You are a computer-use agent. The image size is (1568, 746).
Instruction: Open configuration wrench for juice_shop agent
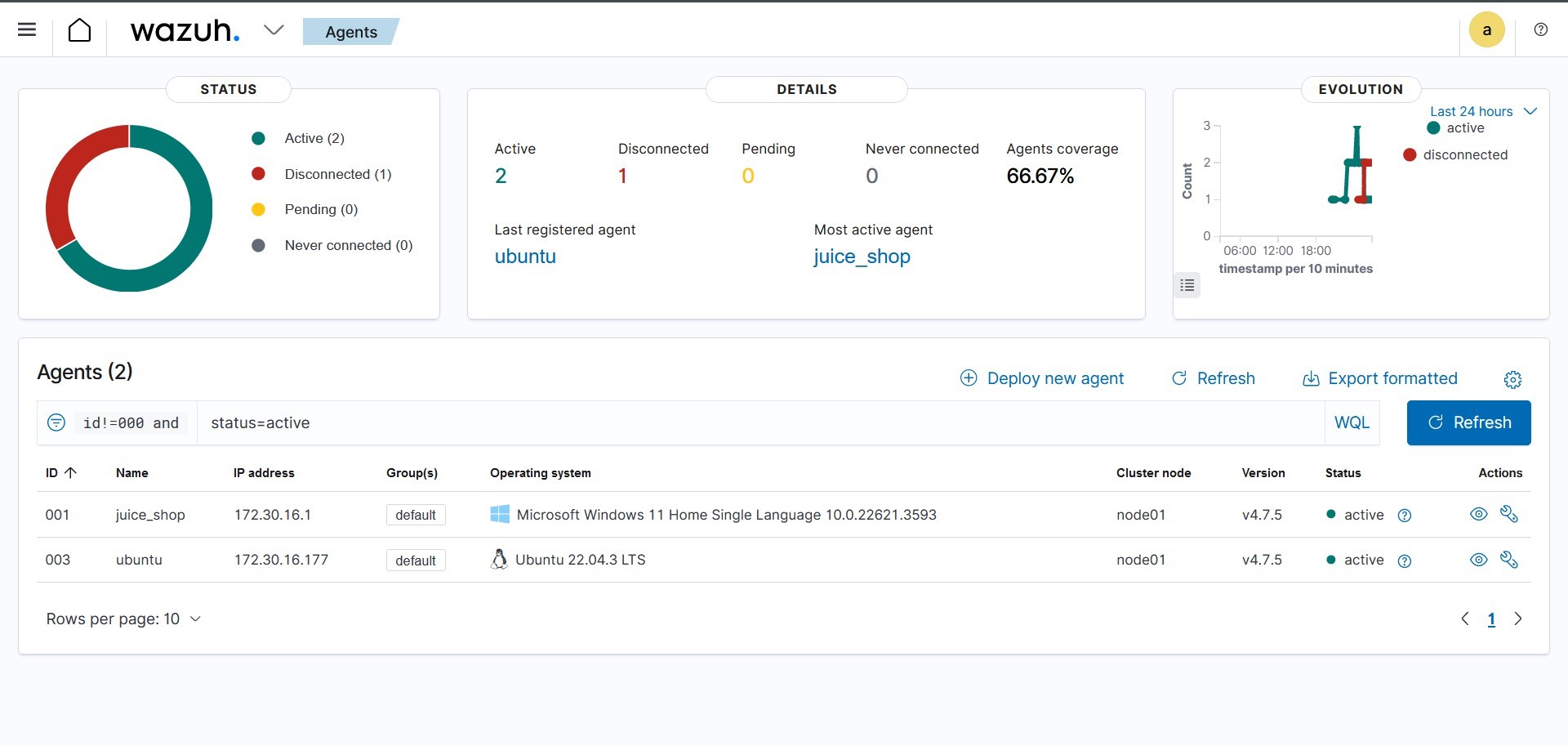point(1508,514)
